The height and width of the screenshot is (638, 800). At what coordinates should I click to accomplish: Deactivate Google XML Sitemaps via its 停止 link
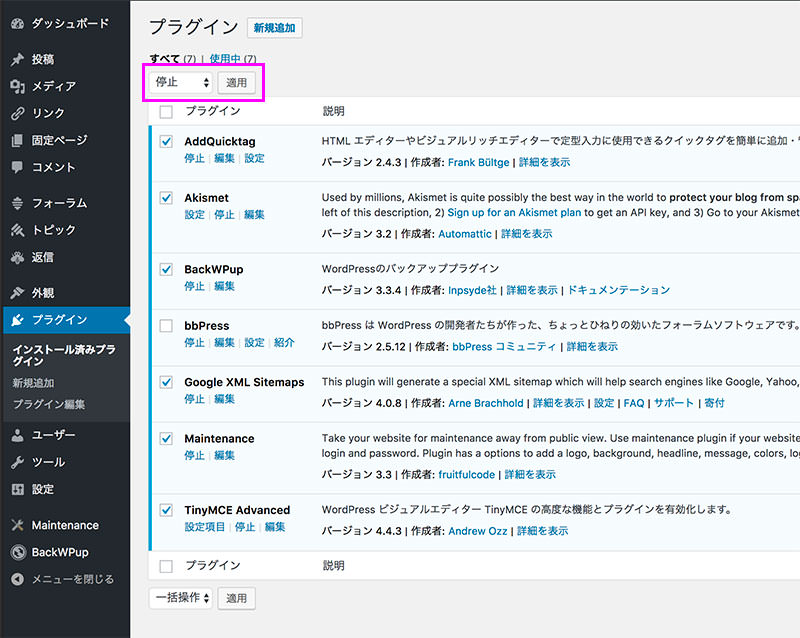pyautogui.click(x=193, y=398)
